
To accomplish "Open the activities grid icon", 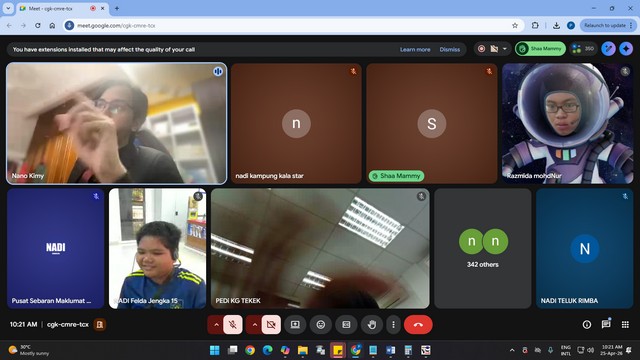I will [625, 324].
